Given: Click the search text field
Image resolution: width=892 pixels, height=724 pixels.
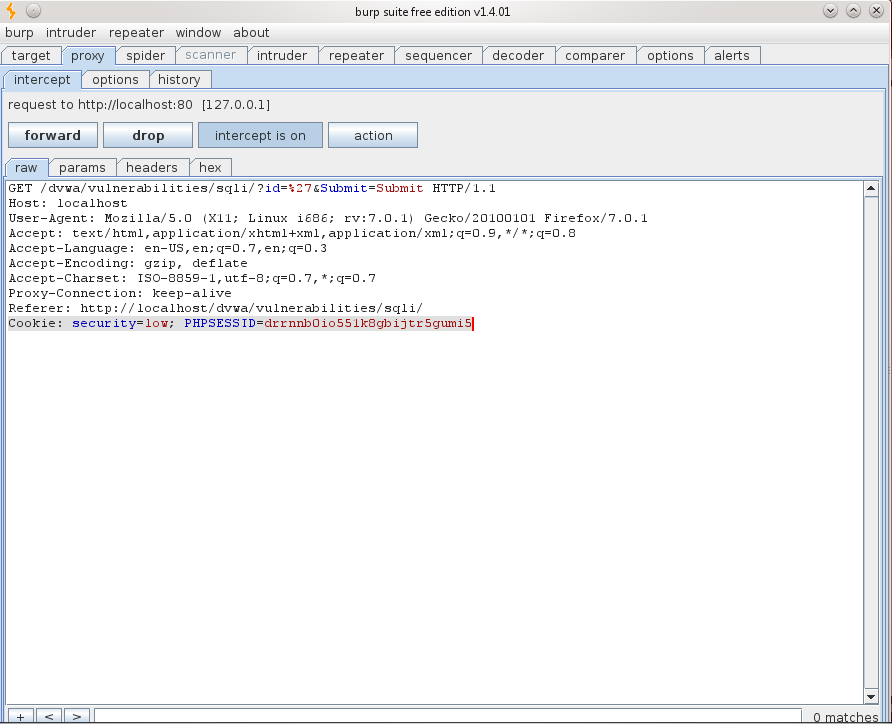Looking at the screenshot, I should click(x=448, y=716).
